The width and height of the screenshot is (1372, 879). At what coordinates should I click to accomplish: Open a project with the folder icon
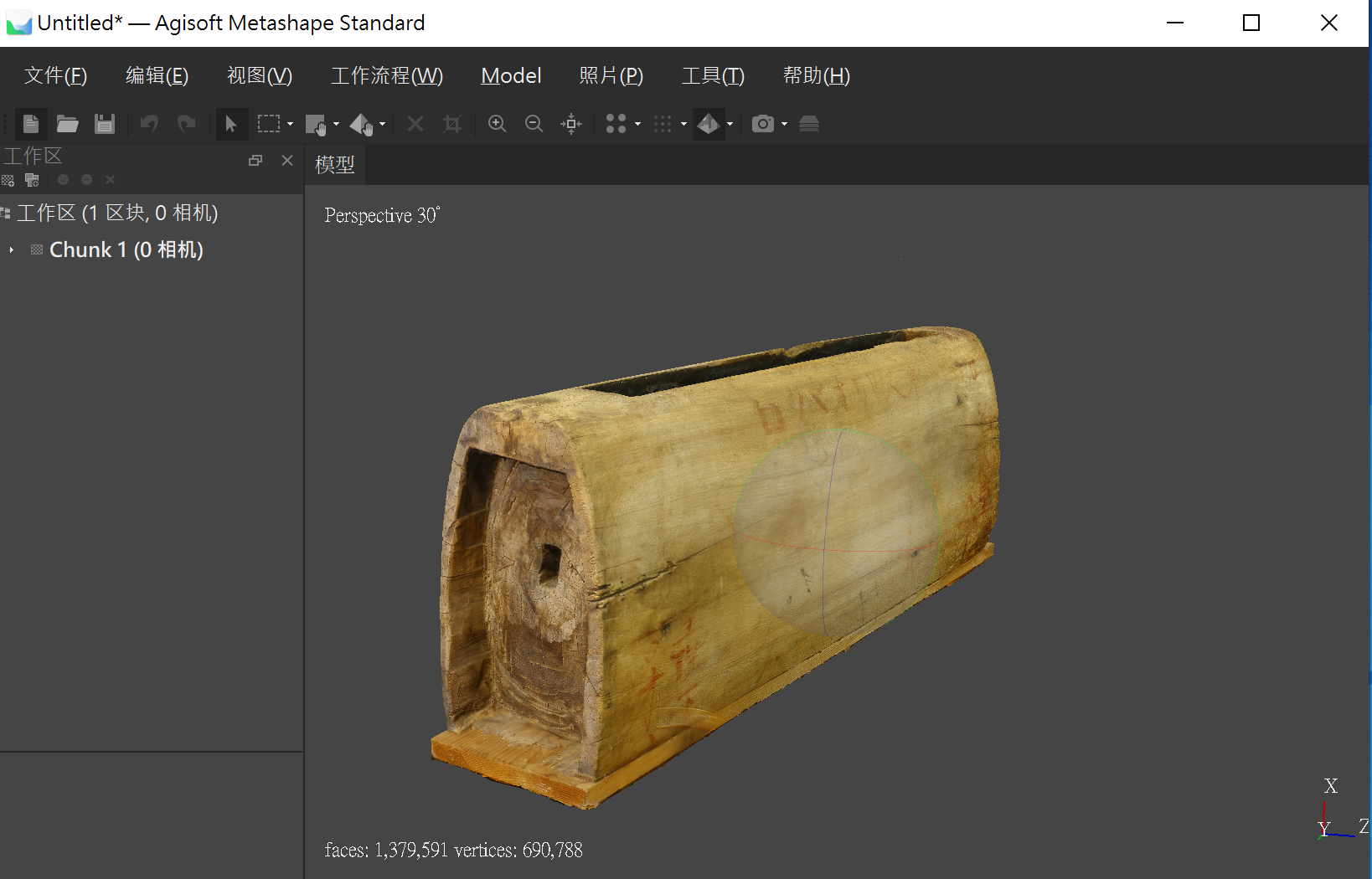[x=67, y=124]
